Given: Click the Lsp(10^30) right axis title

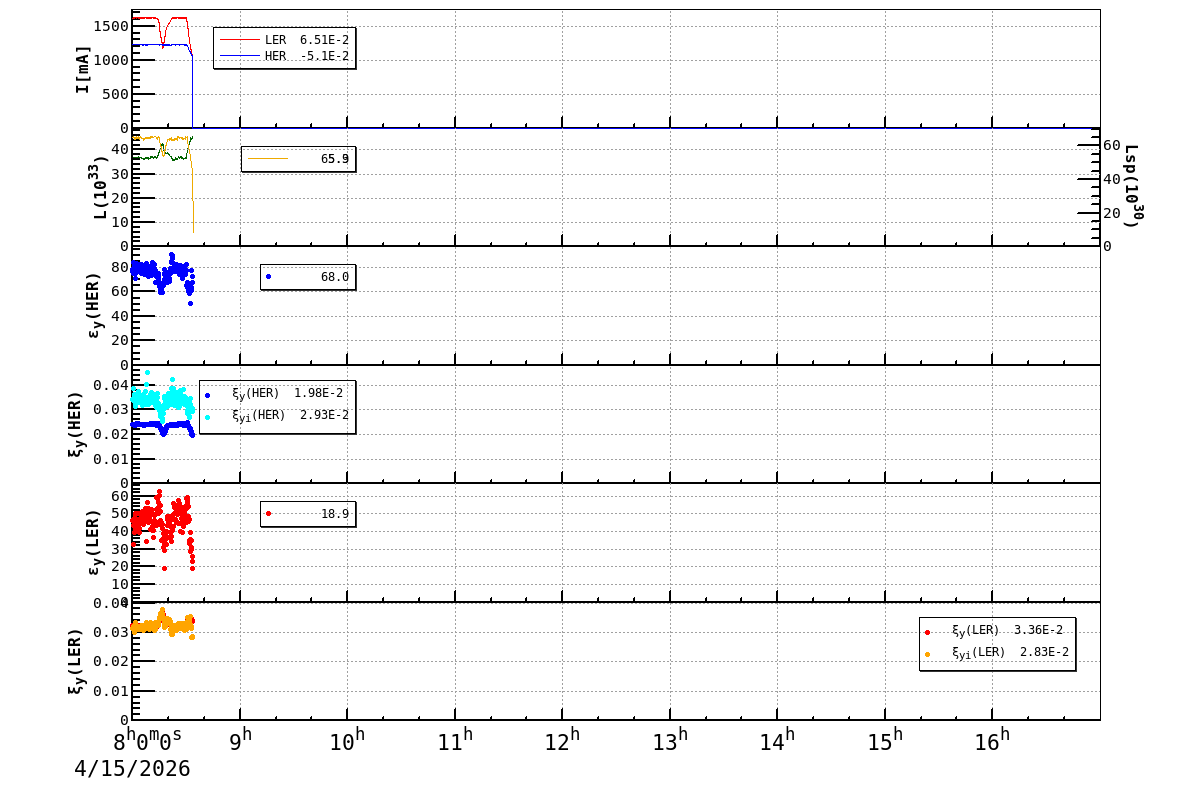Looking at the screenshot, I should tap(1131, 187).
